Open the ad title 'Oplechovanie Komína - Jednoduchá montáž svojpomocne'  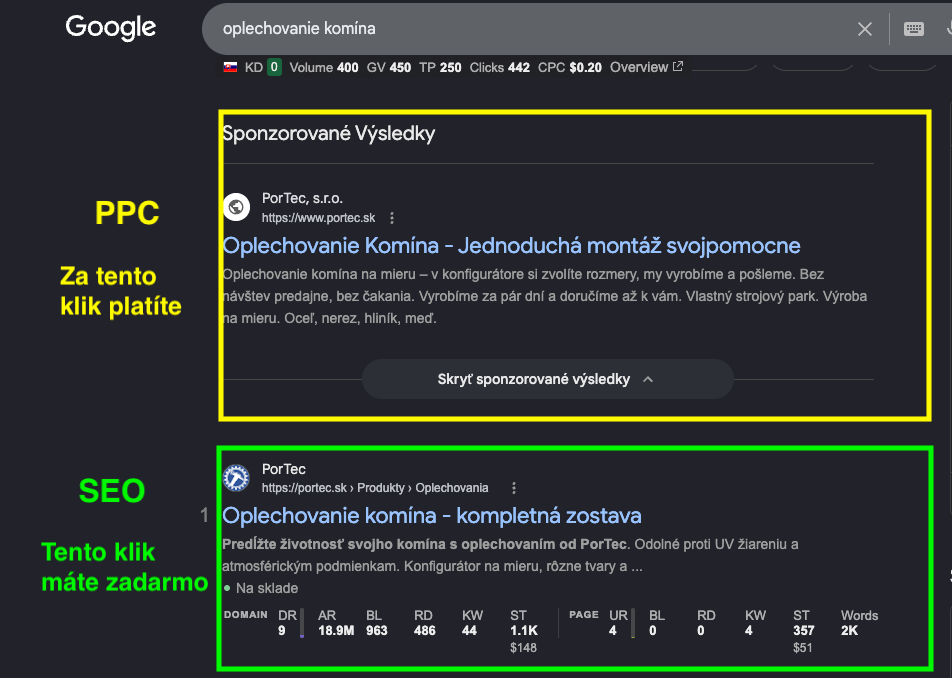click(511, 245)
